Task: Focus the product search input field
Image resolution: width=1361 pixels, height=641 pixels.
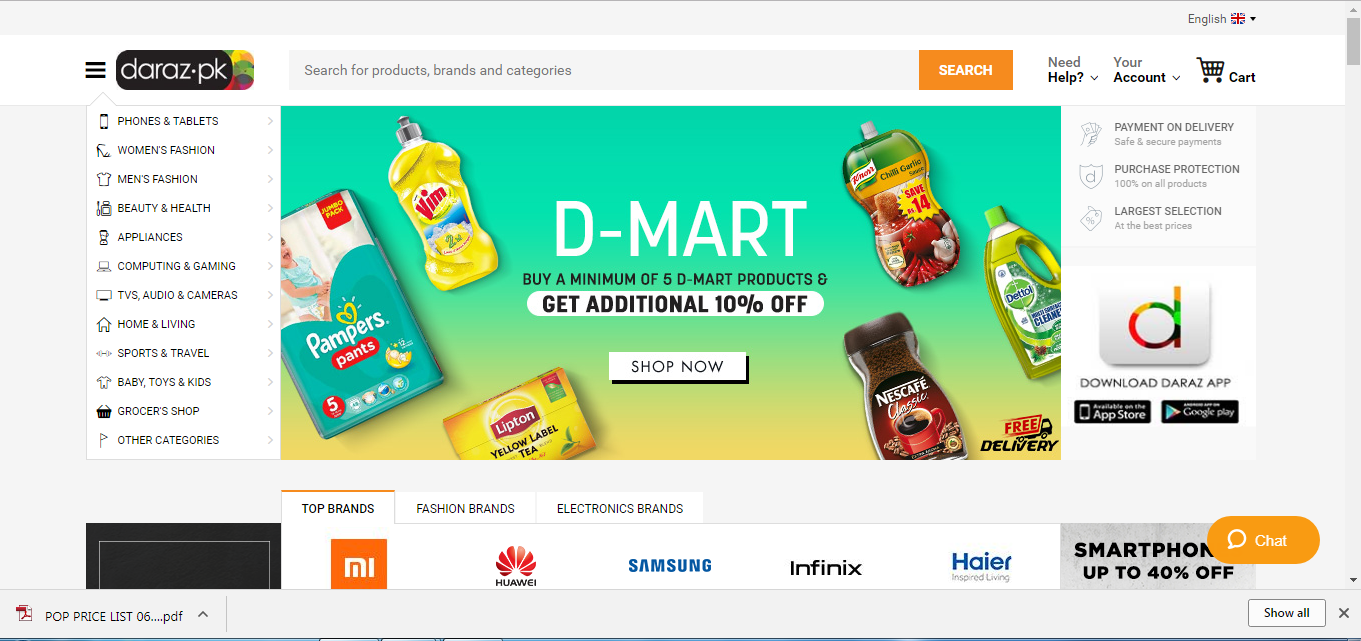Action: [x=604, y=70]
